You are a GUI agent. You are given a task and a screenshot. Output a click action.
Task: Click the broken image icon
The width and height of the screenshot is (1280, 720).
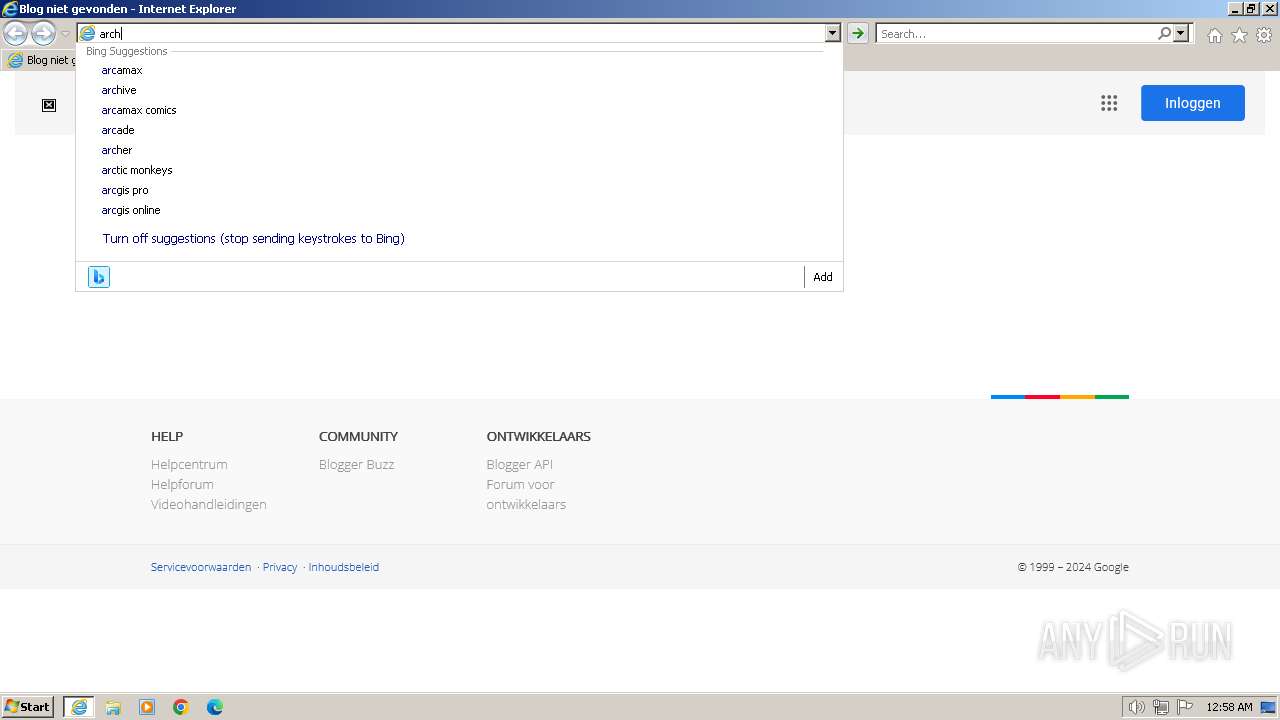tap(49, 105)
